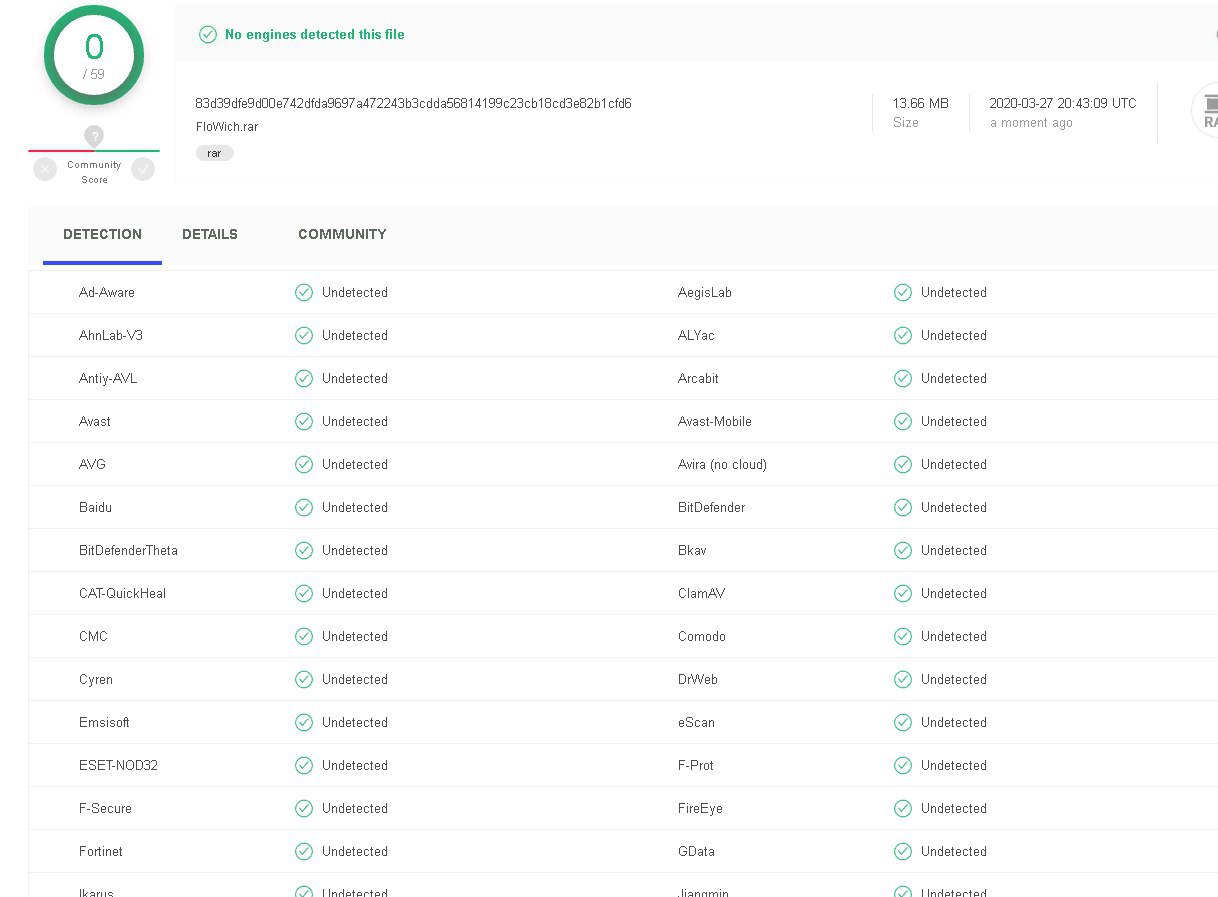The height and width of the screenshot is (897, 1218).
Task: Click the community score question mark marker
Action: (94, 136)
